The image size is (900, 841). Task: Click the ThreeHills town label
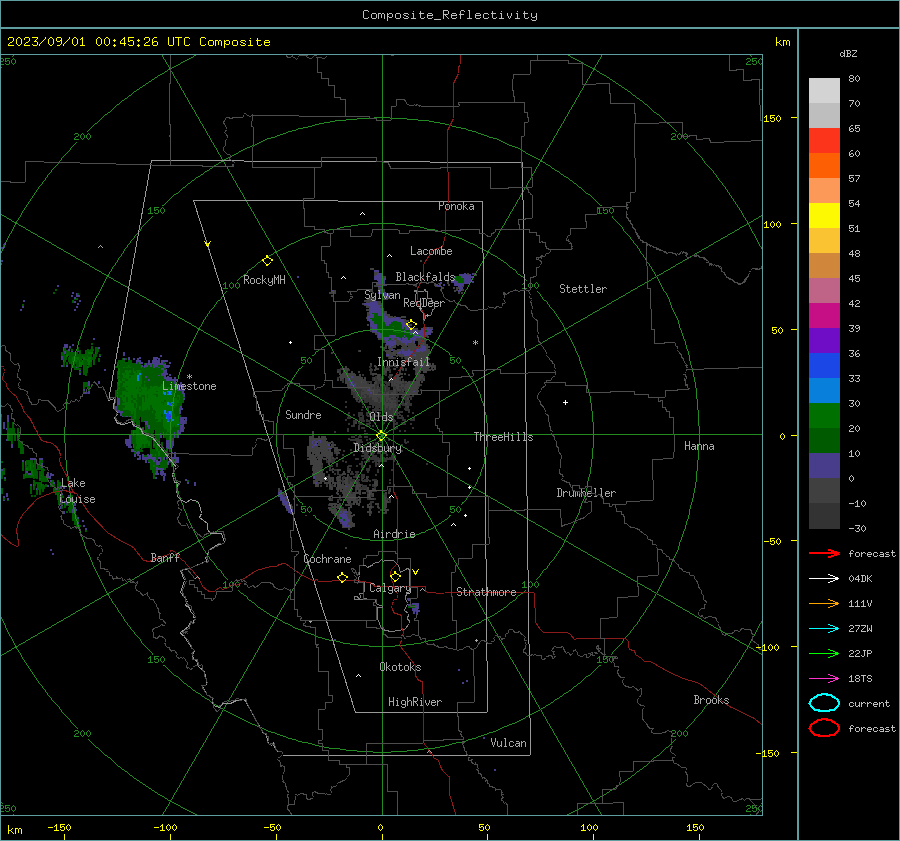coord(503,437)
